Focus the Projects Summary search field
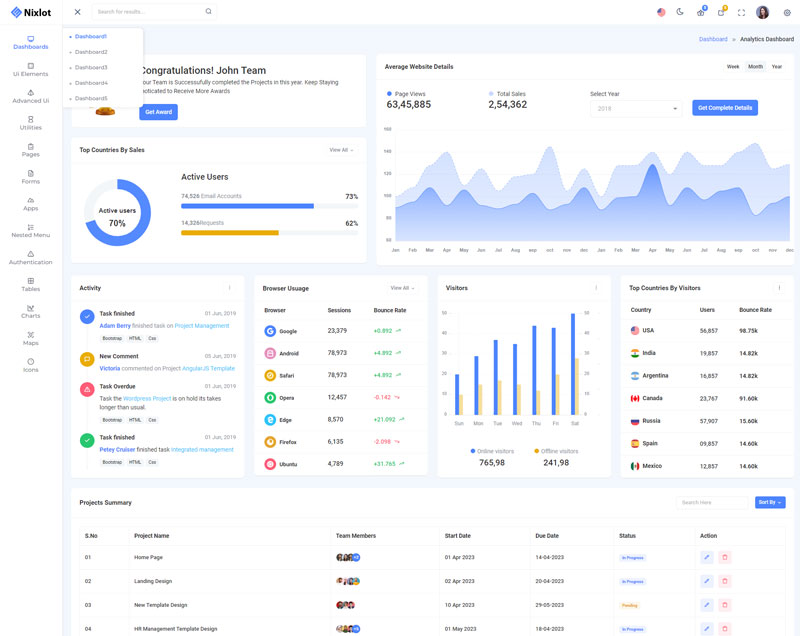The image size is (800, 636). coord(711,502)
